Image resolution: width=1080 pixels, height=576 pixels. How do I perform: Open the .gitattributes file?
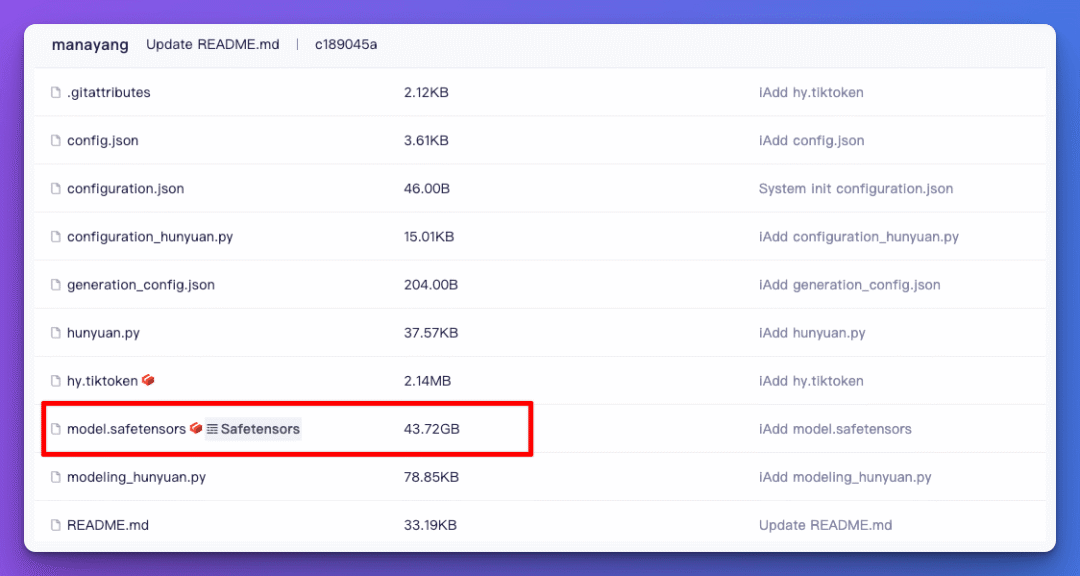pyautogui.click(x=109, y=92)
